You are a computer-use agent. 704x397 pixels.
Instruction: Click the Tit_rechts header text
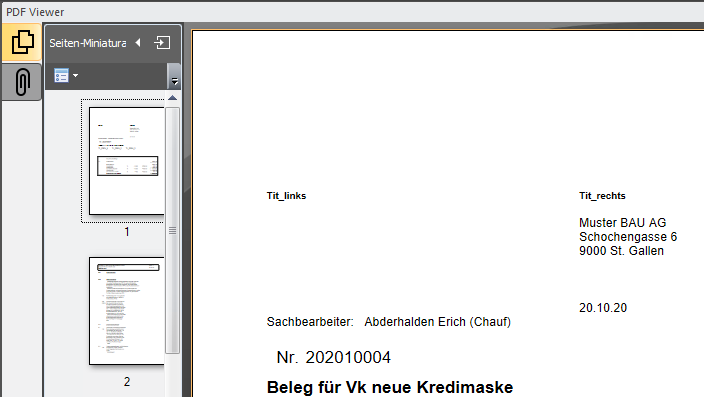(x=602, y=196)
